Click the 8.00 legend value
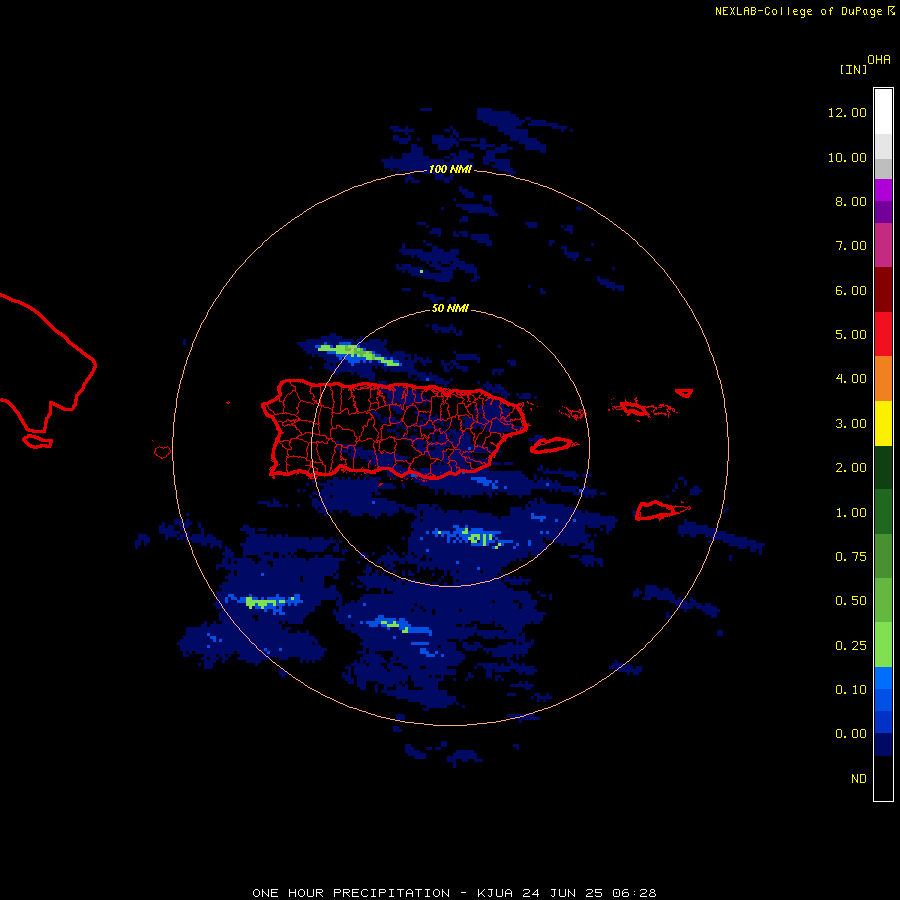This screenshot has height=900, width=900. [x=851, y=201]
